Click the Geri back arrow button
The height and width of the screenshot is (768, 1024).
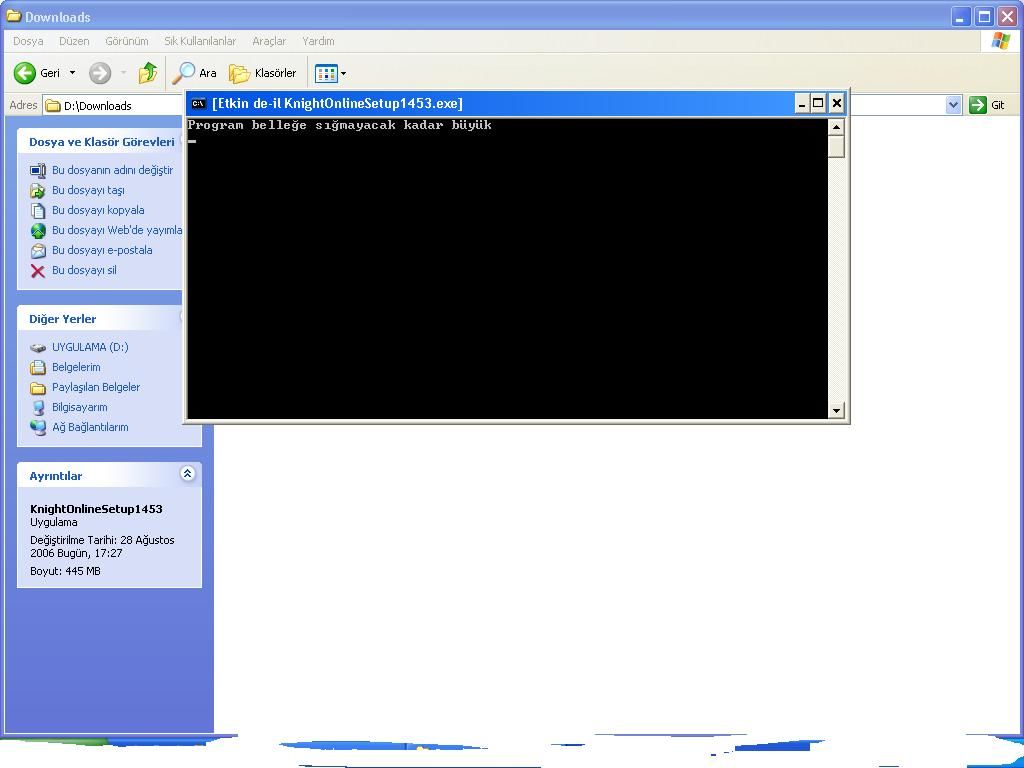coord(26,73)
